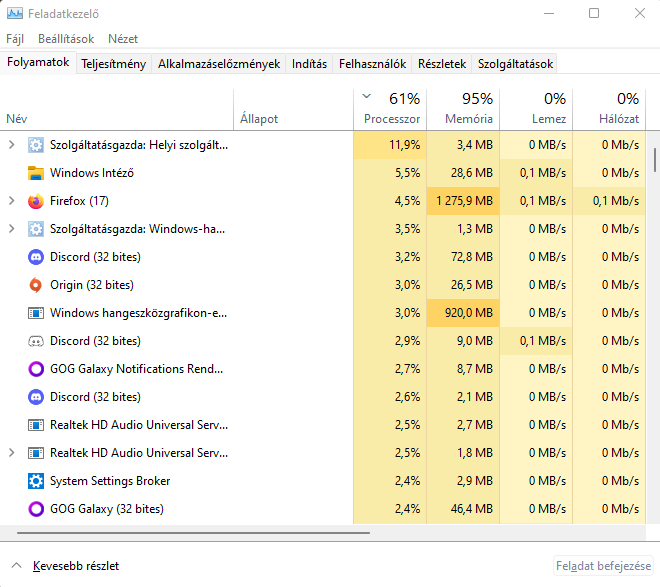This screenshot has width=660, height=587.
Task: Click the vertical scrollbar of process list
Action: pos(655,160)
